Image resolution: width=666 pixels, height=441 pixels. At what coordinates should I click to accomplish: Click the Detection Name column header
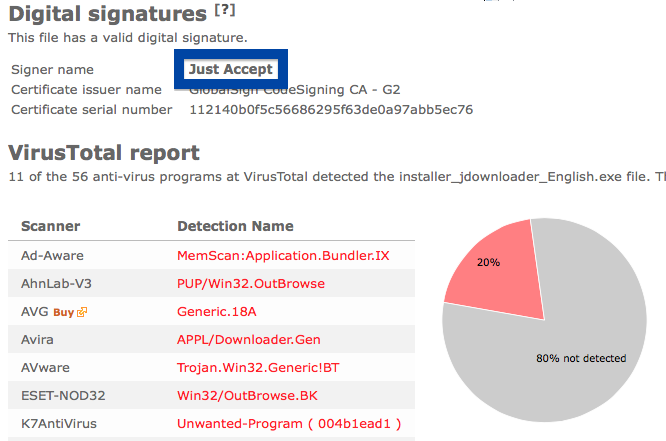[235, 226]
